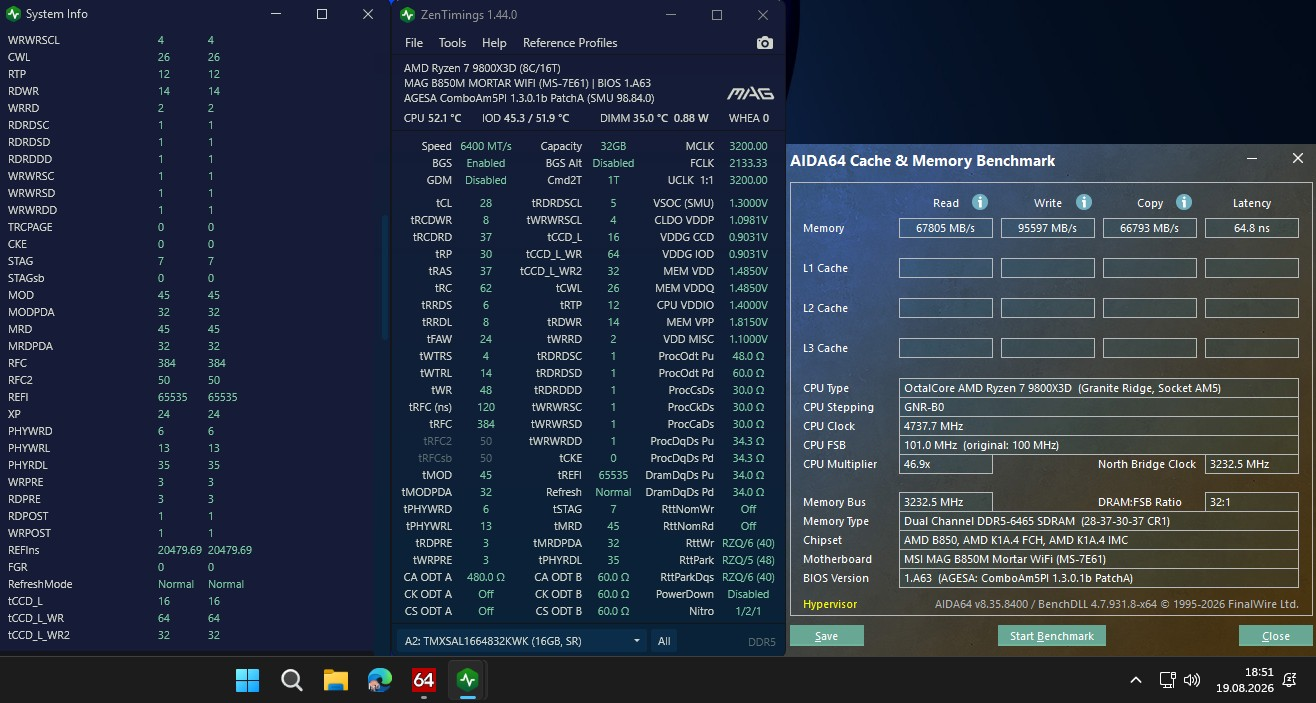Click the DDR5 label in ZenTimings footer

click(x=761, y=641)
